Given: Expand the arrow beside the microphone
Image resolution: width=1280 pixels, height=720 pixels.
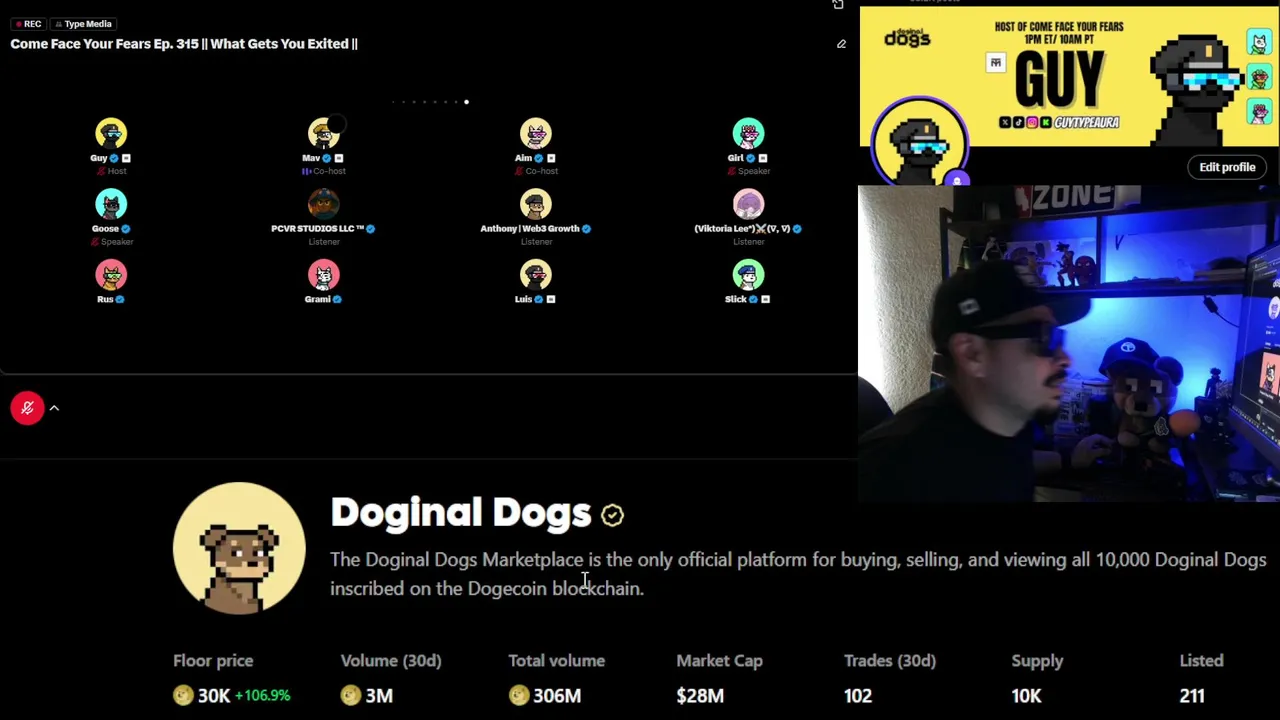Looking at the screenshot, I should point(54,408).
